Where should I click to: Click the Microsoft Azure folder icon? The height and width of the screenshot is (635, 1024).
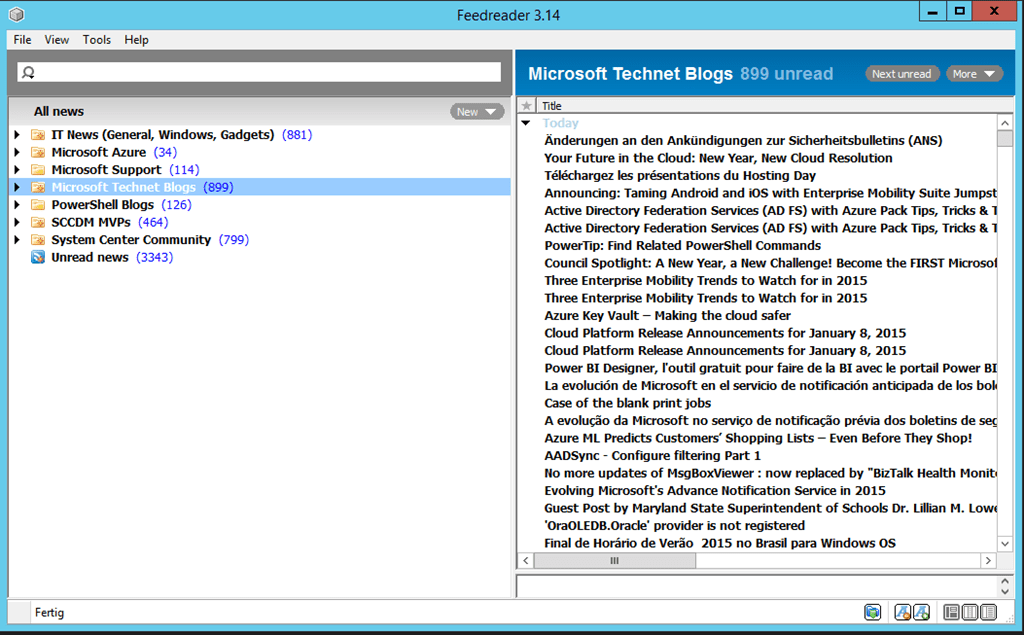coord(38,152)
